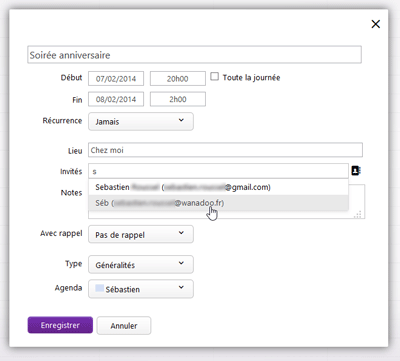Click the Fin date field 08/02/2014
Screen dimensions: 400x361
(x=116, y=99)
